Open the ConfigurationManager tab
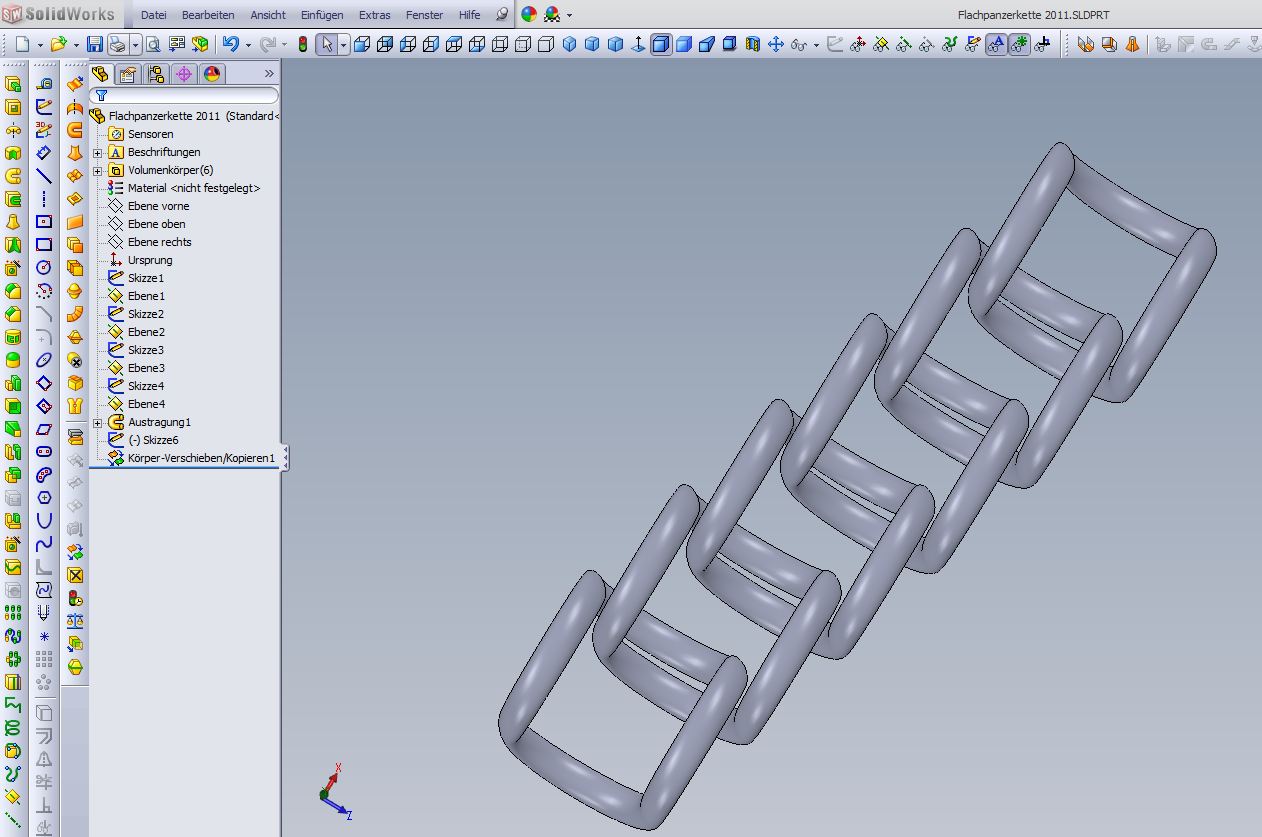 click(x=155, y=74)
